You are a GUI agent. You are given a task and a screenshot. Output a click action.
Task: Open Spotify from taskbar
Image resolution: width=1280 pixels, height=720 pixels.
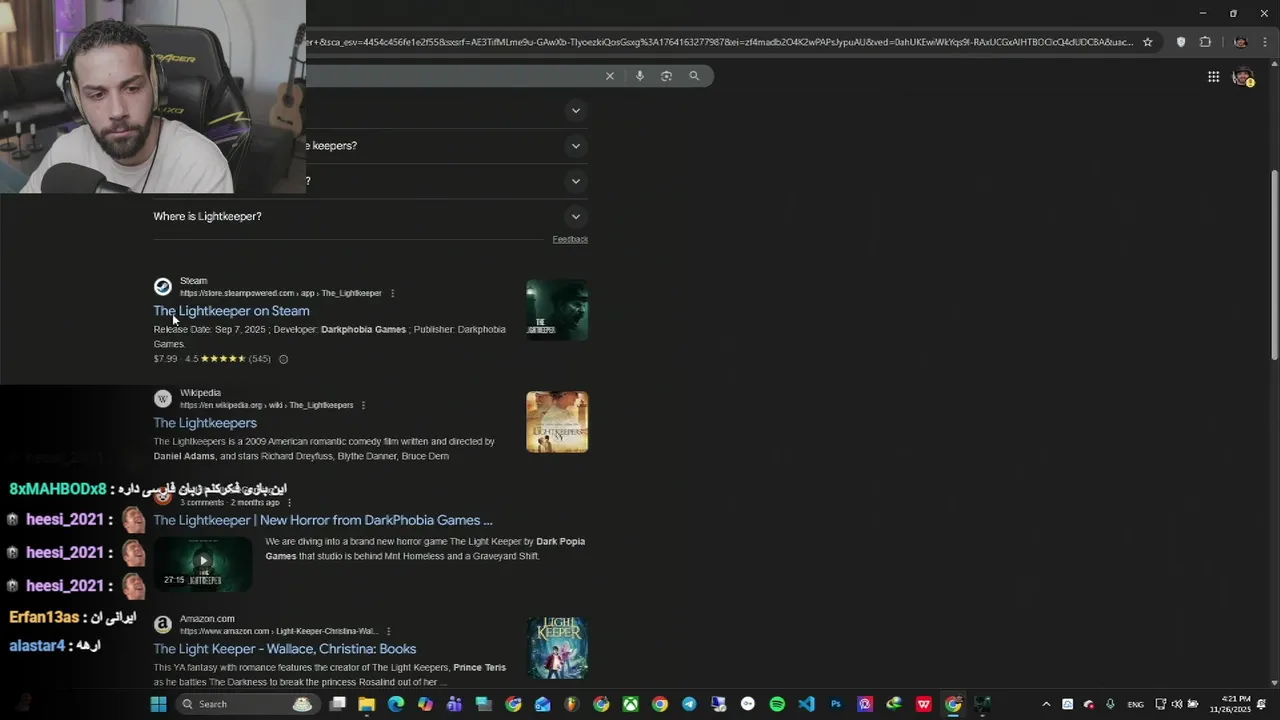tap(777, 704)
